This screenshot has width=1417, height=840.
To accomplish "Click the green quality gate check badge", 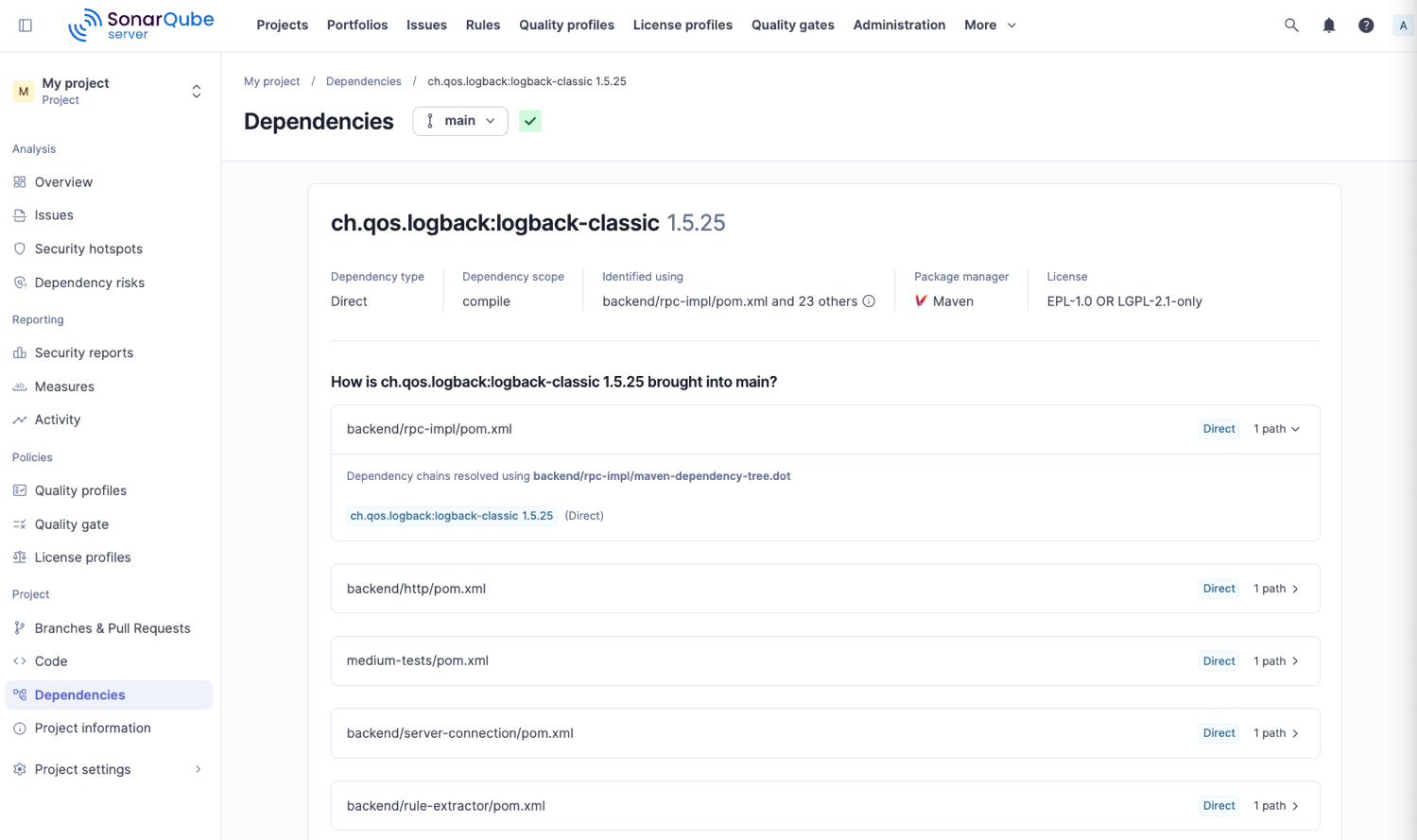I will coord(530,121).
